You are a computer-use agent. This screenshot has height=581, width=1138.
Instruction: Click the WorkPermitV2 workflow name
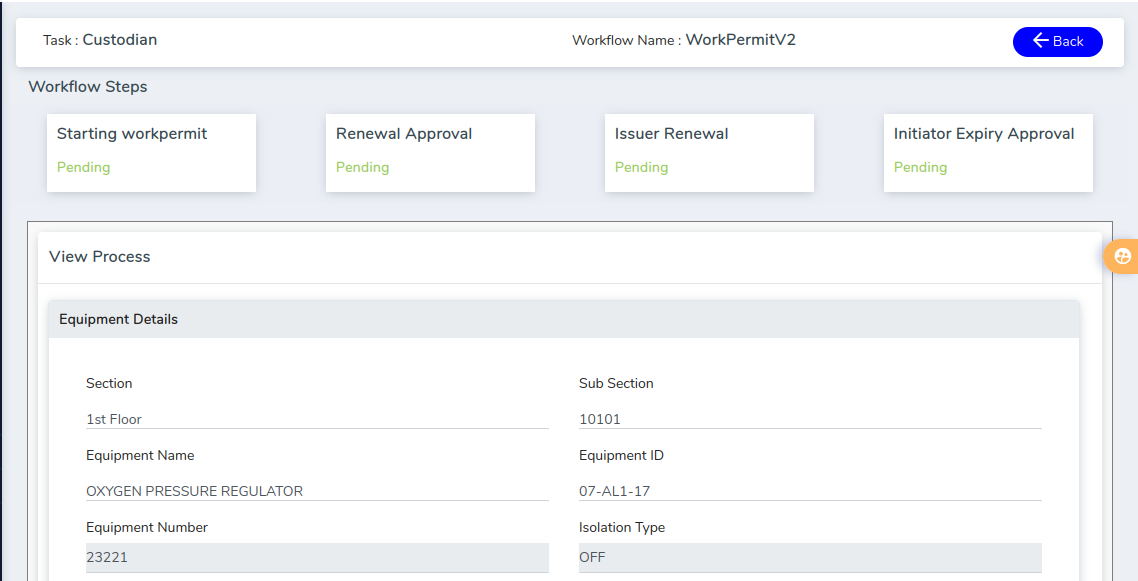pos(740,40)
